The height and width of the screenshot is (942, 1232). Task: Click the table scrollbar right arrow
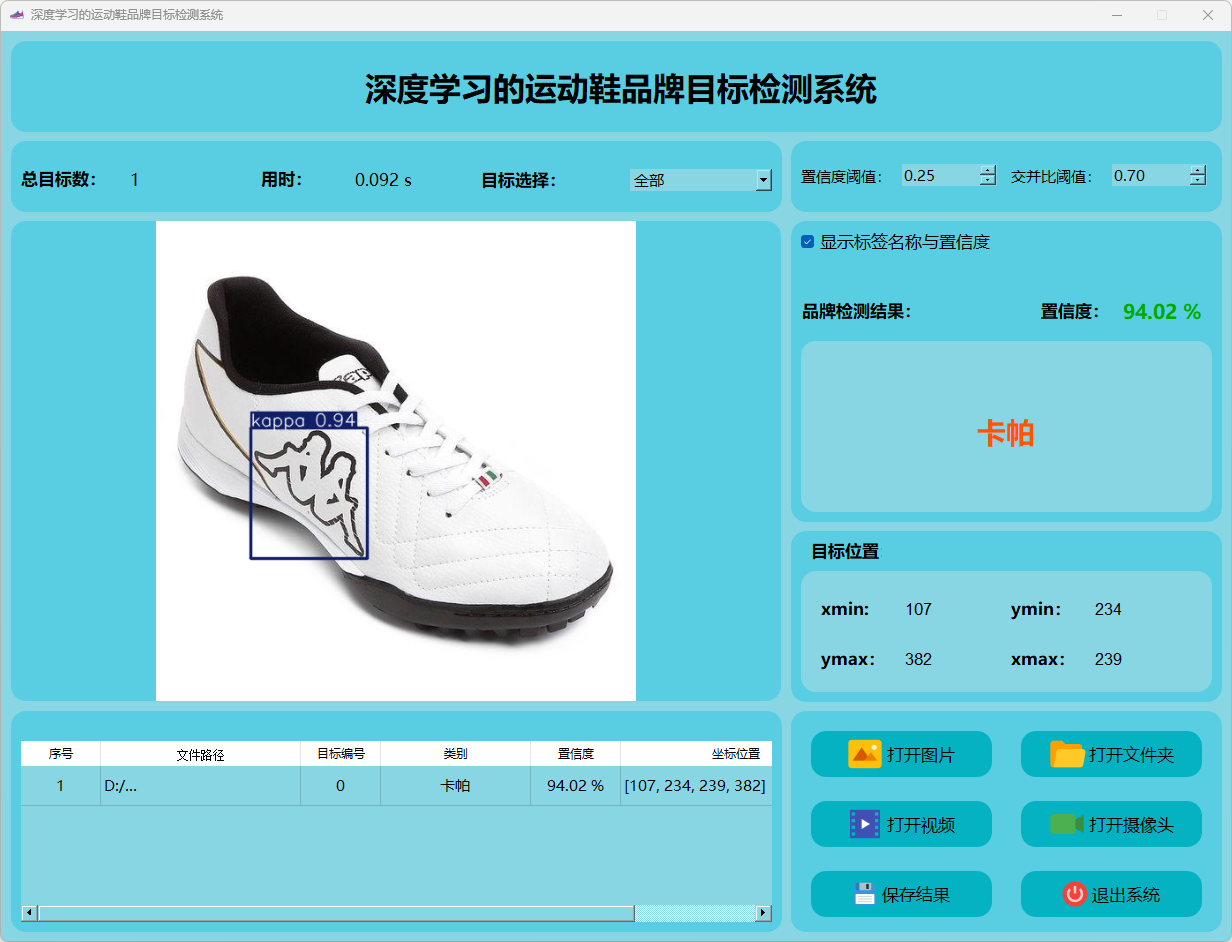click(x=763, y=913)
